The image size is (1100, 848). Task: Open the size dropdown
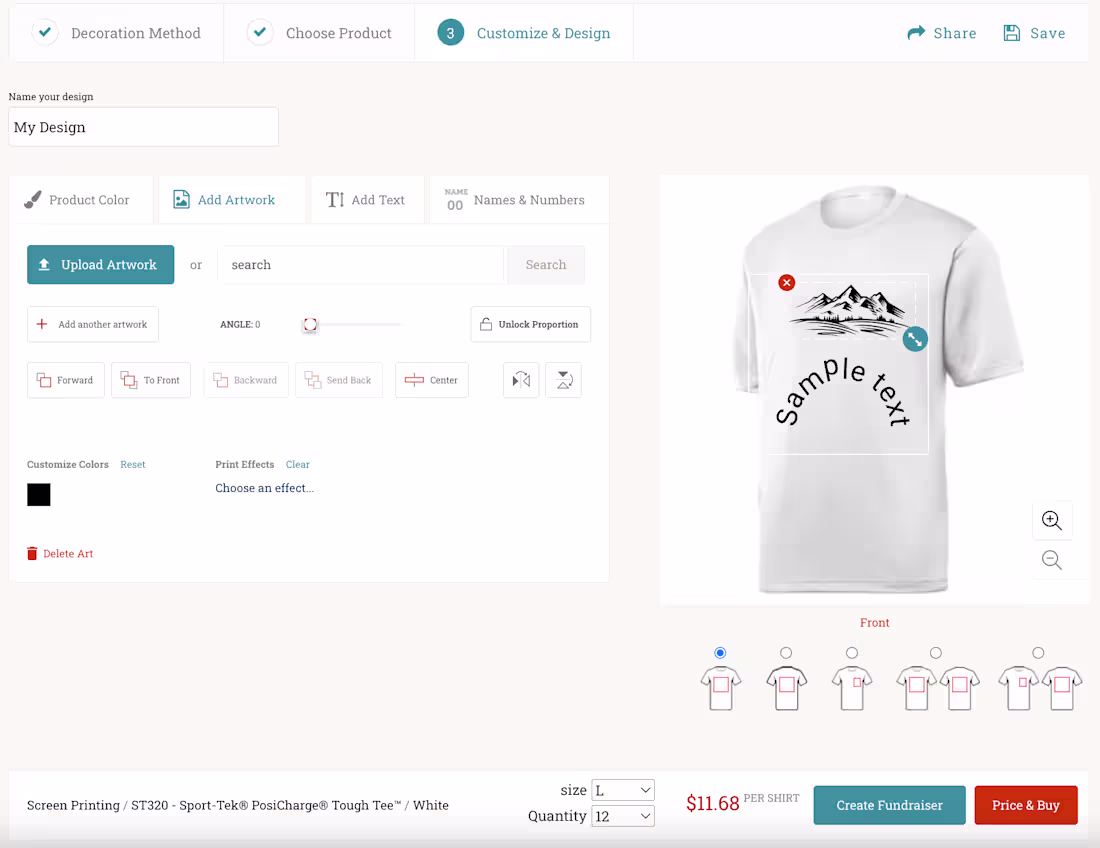coord(623,790)
